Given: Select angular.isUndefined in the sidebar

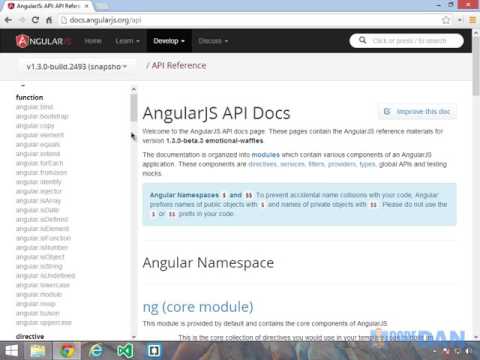Looking at the screenshot, I should pos(45,276).
